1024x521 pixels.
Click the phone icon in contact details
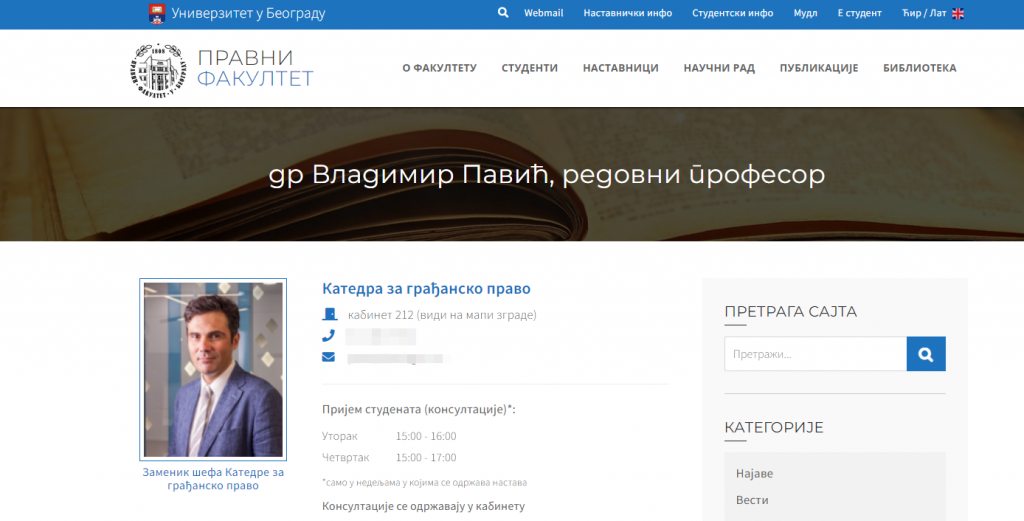coord(328,336)
